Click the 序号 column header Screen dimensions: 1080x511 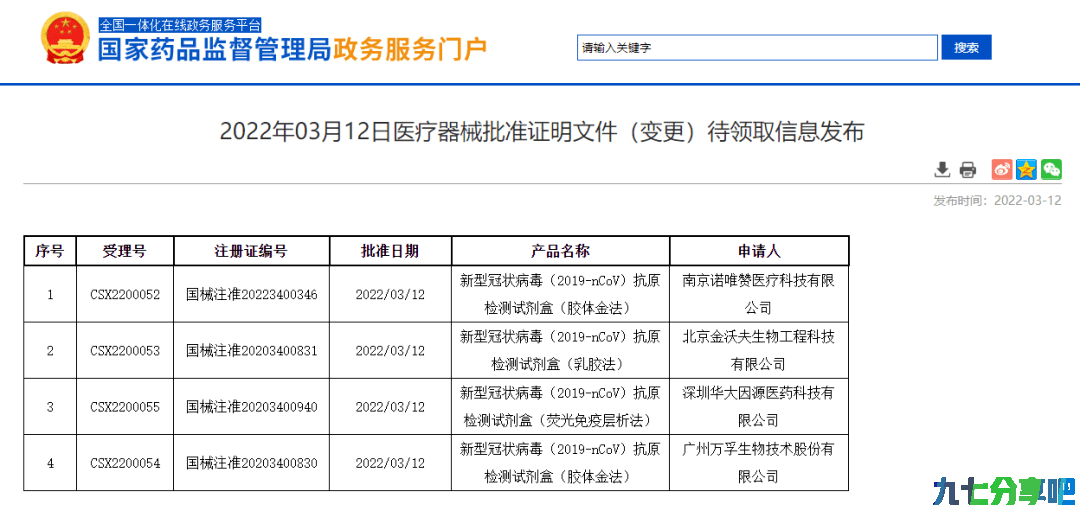[x=50, y=251]
